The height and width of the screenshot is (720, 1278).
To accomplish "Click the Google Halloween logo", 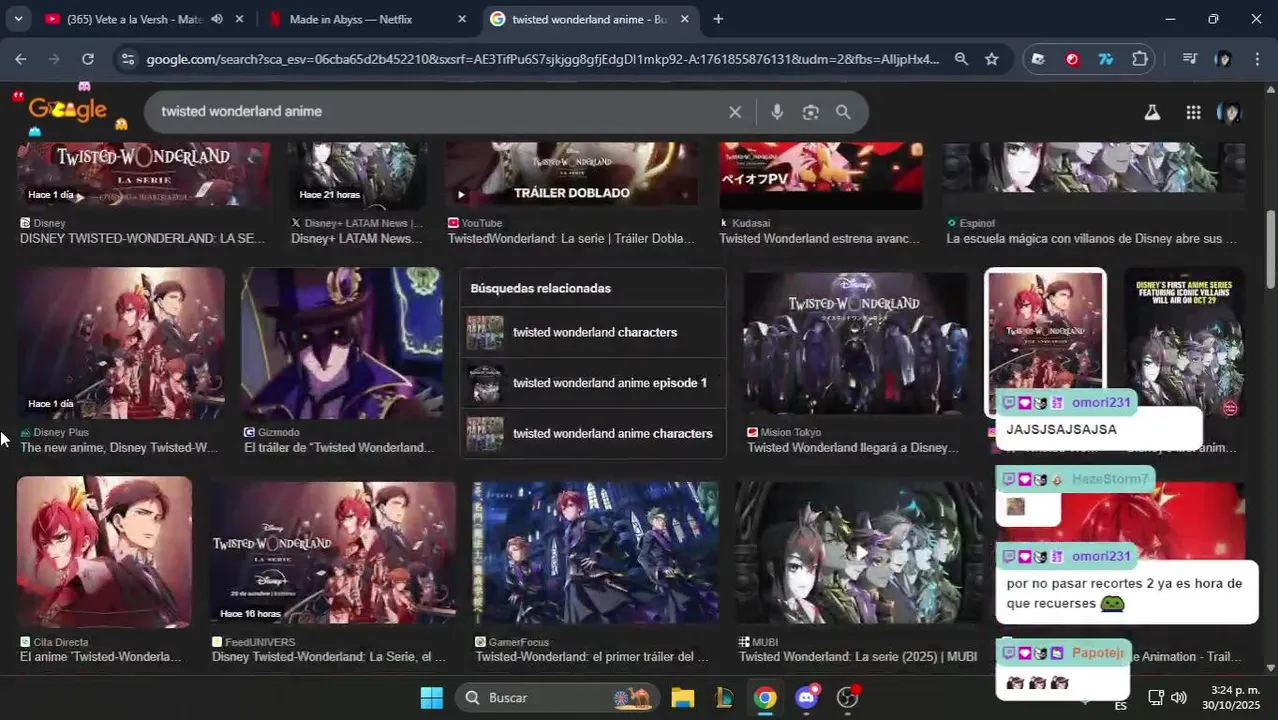I will click(x=68, y=109).
